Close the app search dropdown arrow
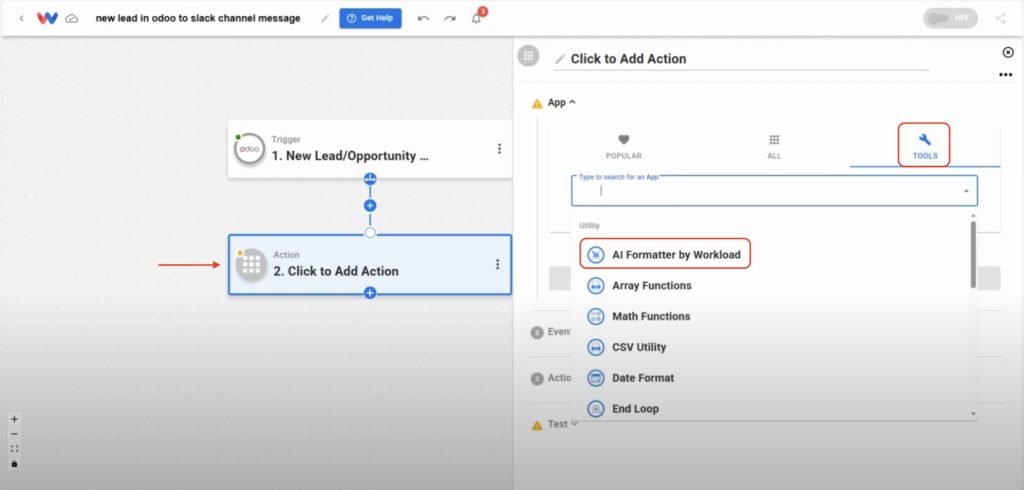This screenshot has width=1024, height=490. [x=966, y=191]
